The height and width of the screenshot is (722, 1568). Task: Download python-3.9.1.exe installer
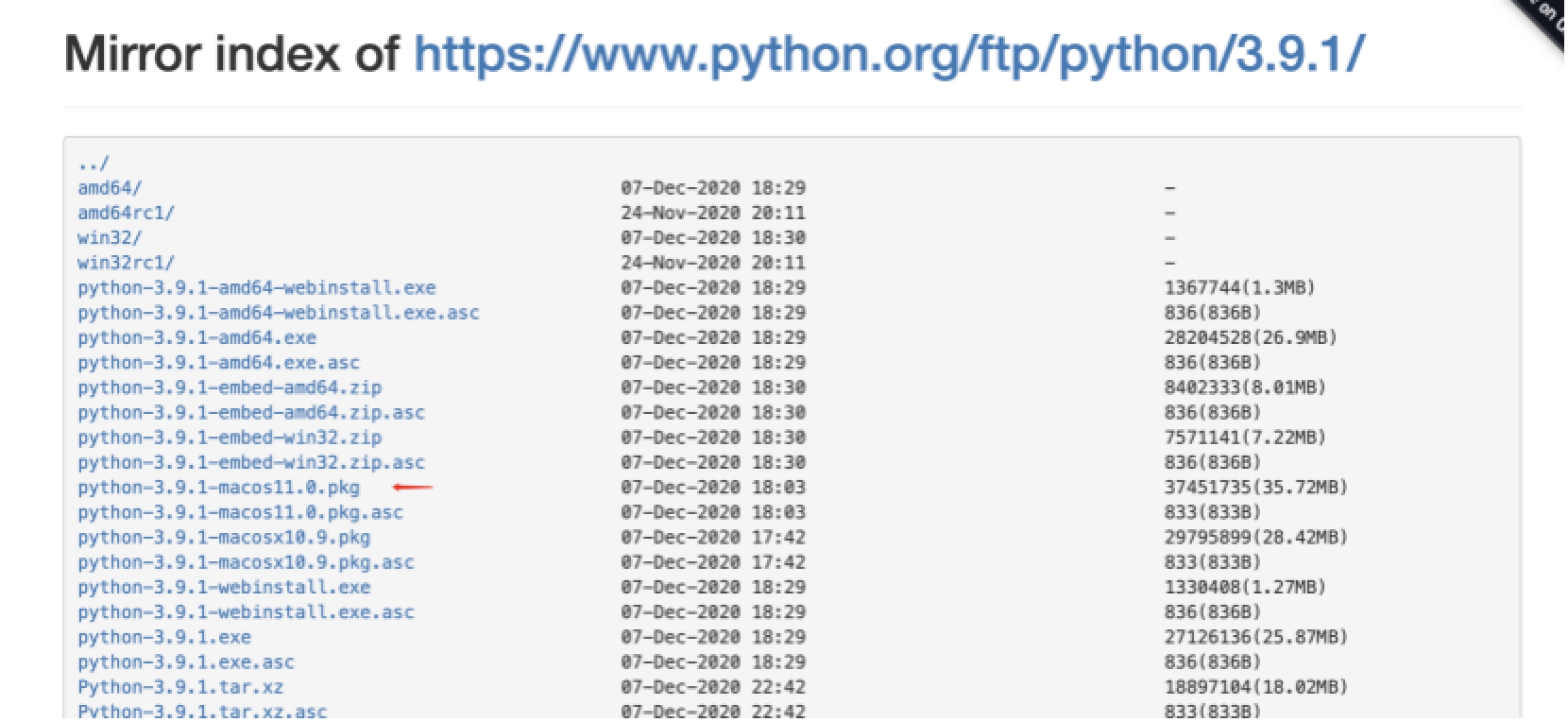(x=164, y=637)
